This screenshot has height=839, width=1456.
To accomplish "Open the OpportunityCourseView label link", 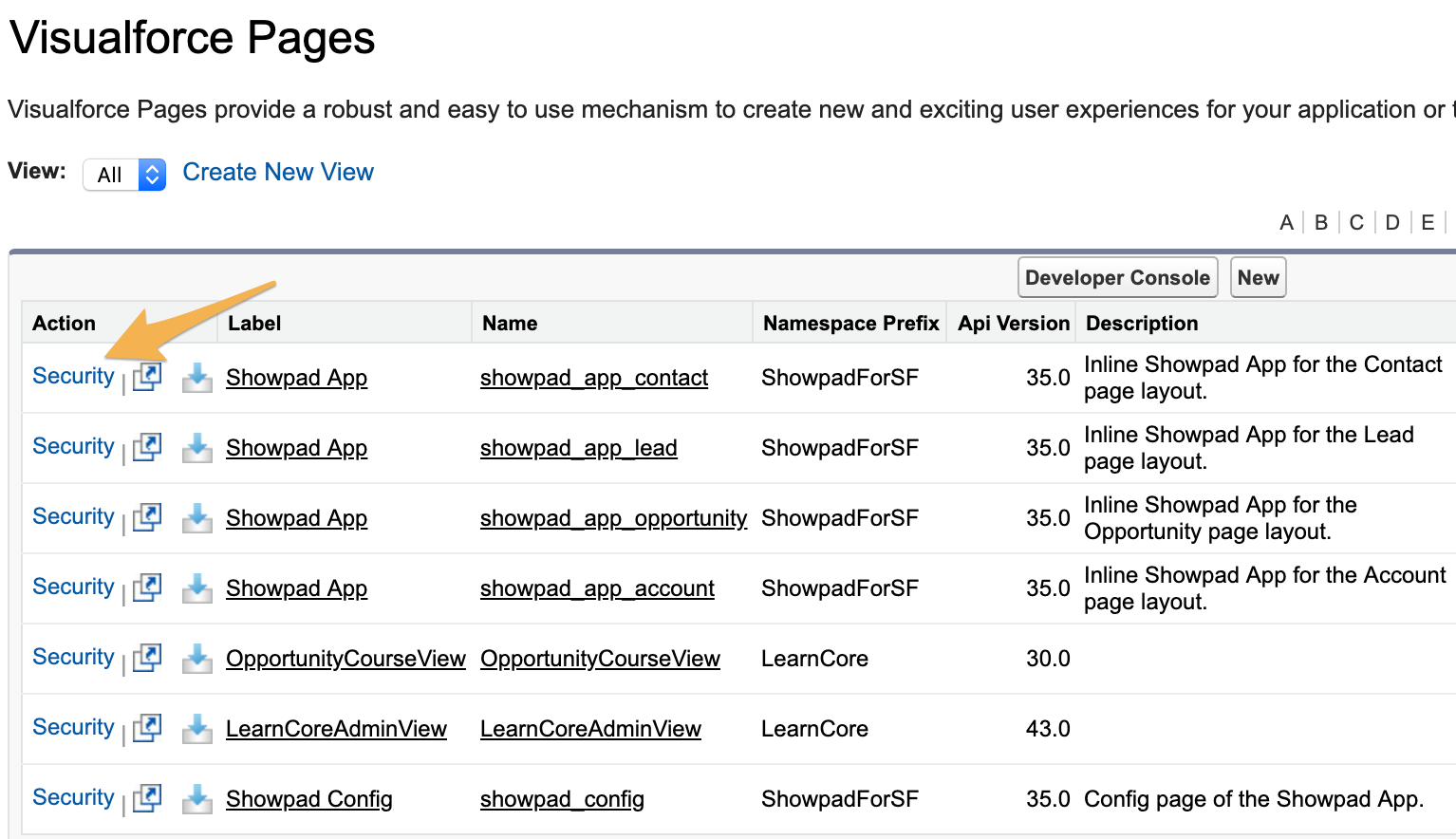I will [x=345, y=659].
